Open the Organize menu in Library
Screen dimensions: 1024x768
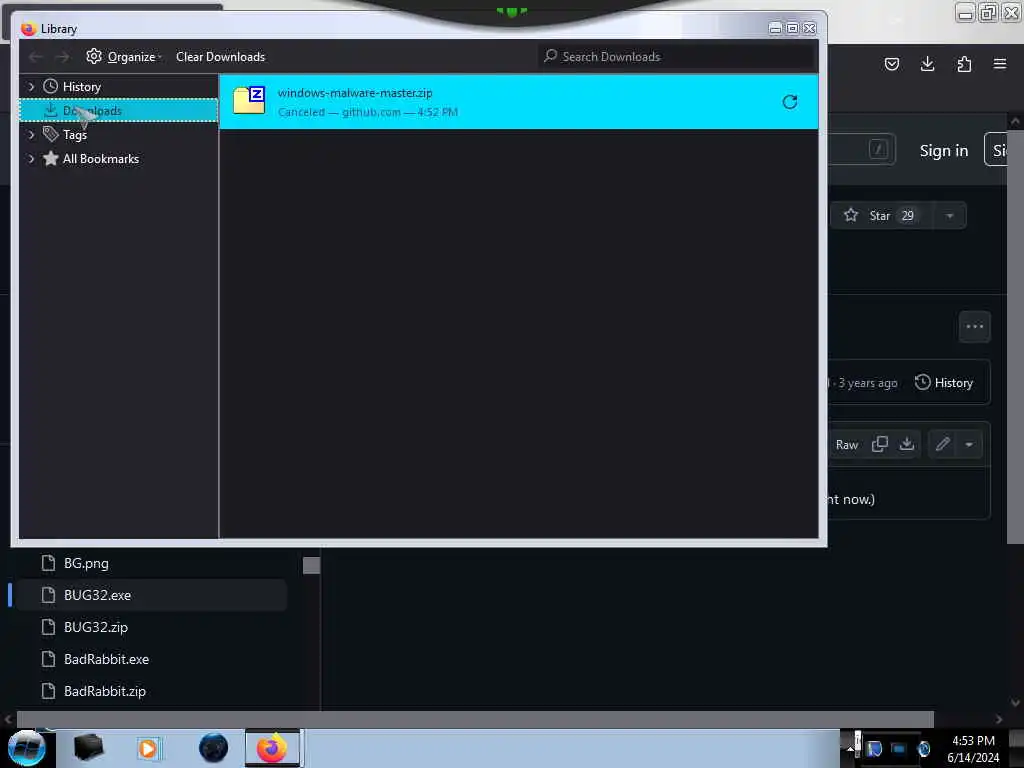click(x=123, y=57)
